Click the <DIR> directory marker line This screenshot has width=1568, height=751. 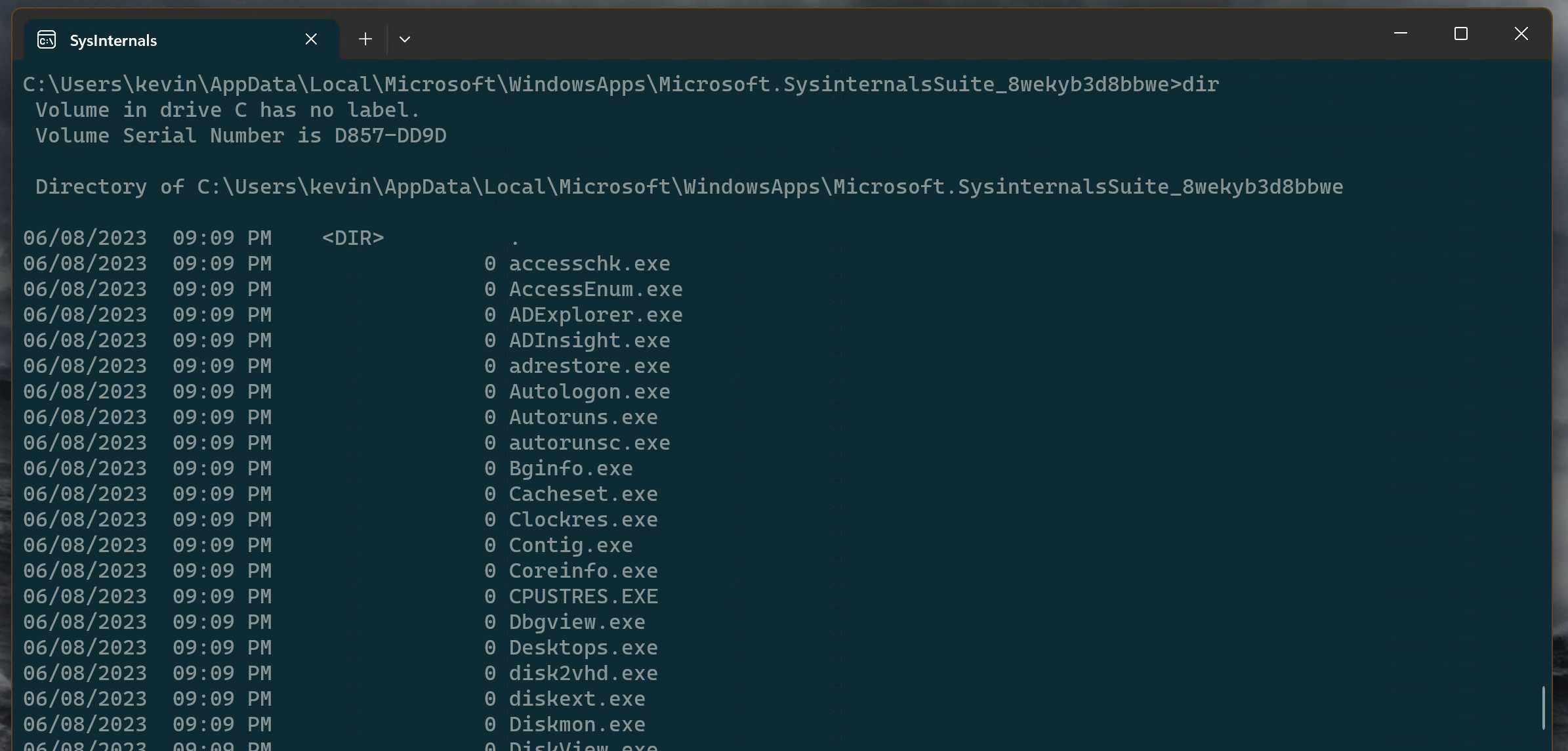tap(354, 238)
